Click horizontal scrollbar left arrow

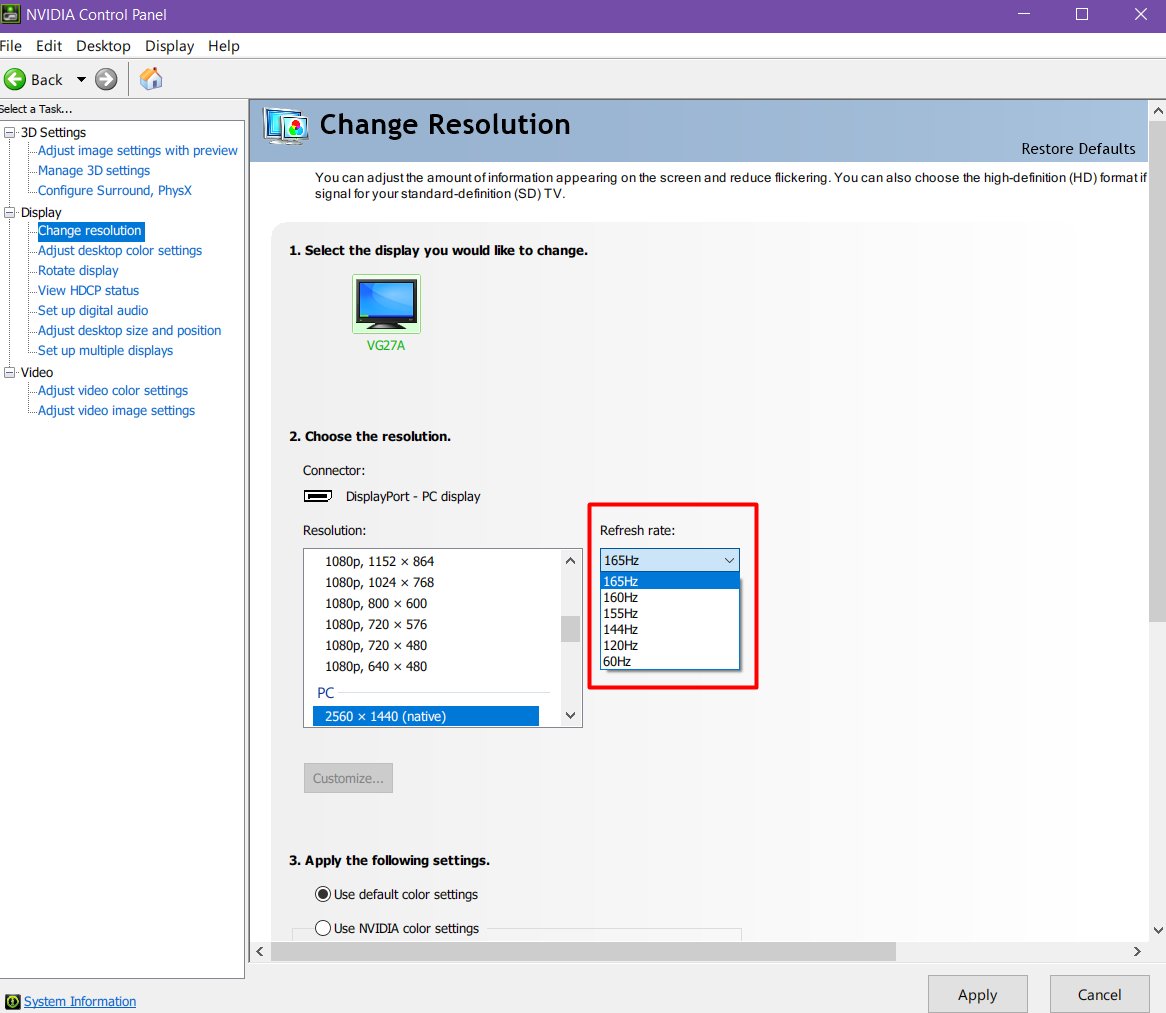260,951
